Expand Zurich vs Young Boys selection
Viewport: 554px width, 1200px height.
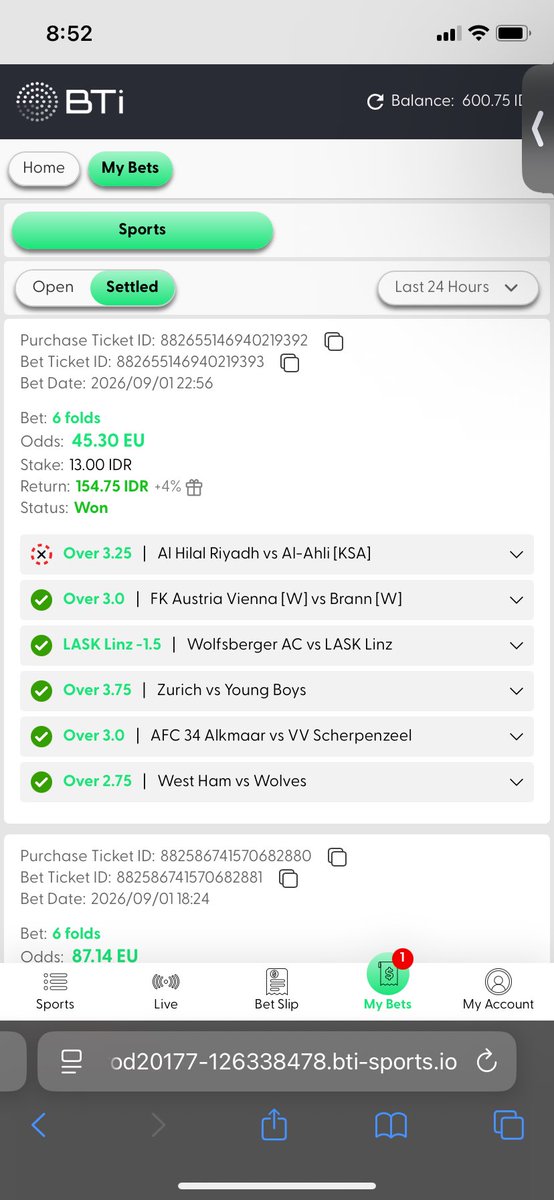277,691
